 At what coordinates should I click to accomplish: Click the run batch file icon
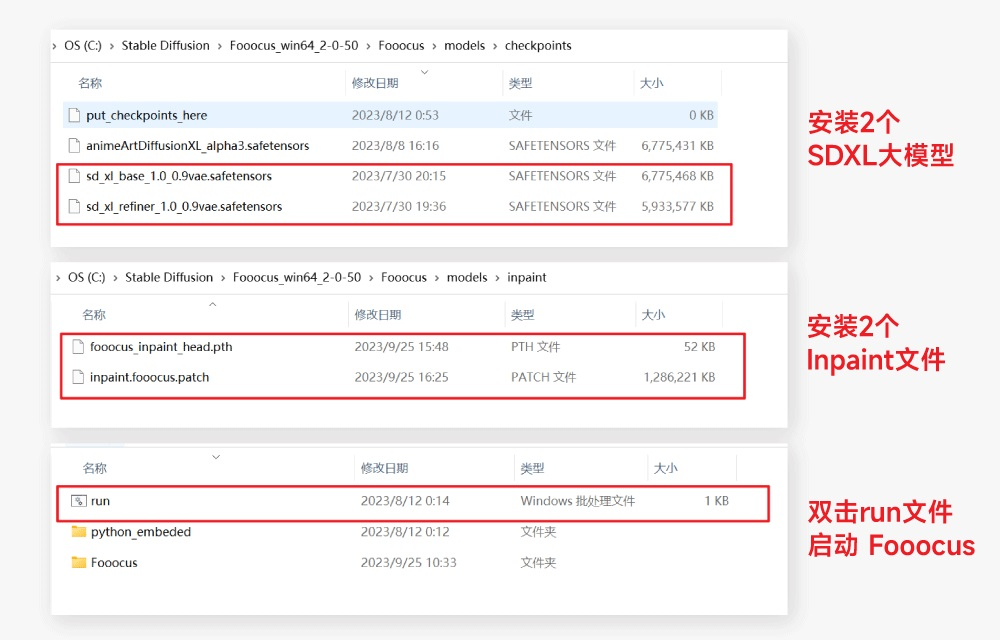pyautogui.click(x=79, y=501)
